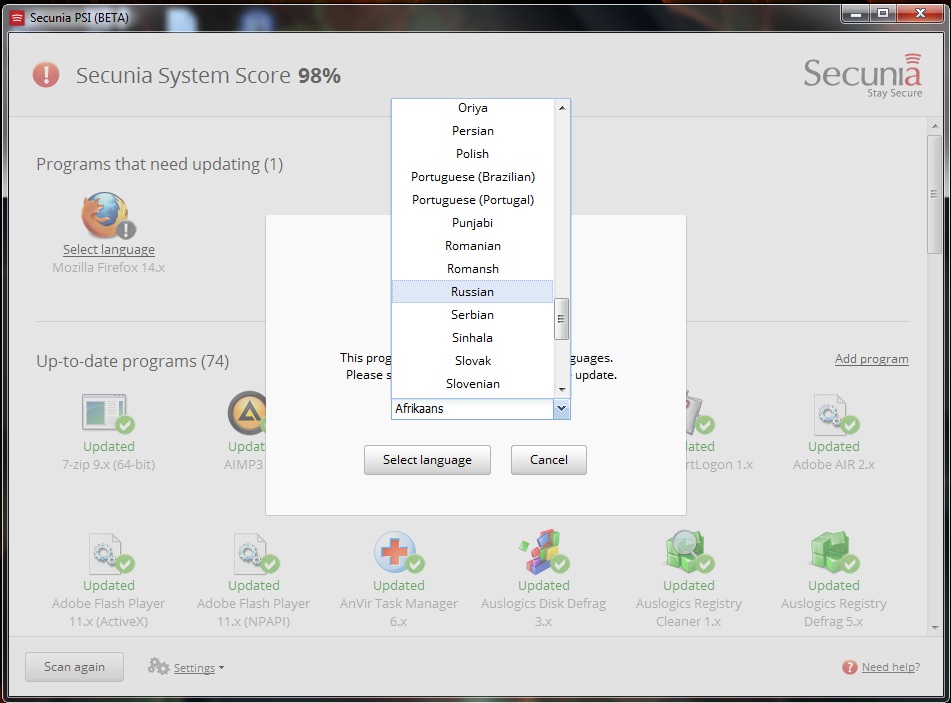951x703 pixels.
Task: Click the Secunia Stay Secure logo
Action: click(862, 76)
